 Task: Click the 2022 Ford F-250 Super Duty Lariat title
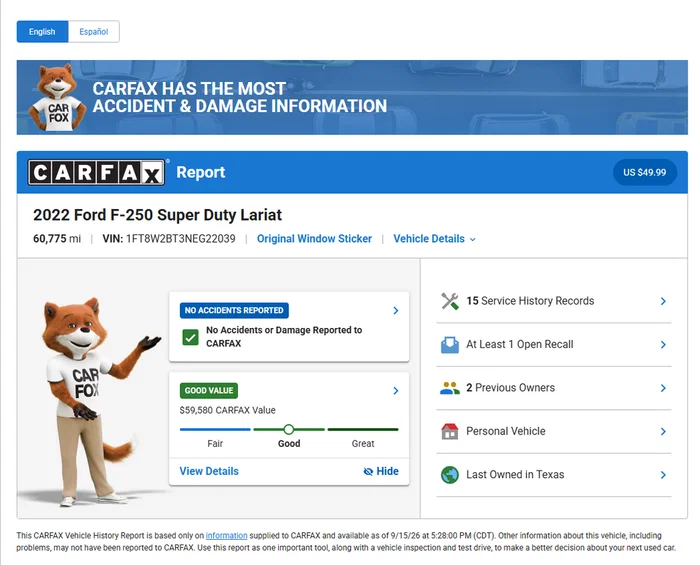[x=158, y=215]
